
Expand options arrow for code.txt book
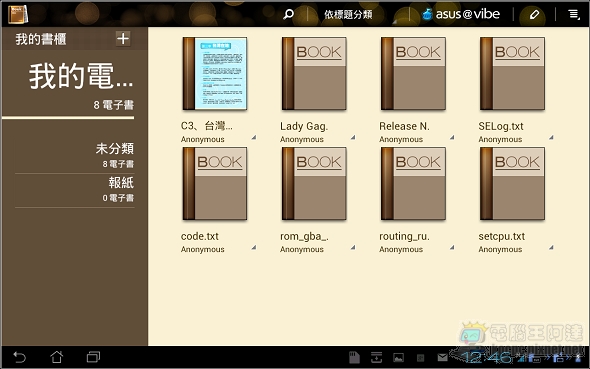[x=254, y=248]
